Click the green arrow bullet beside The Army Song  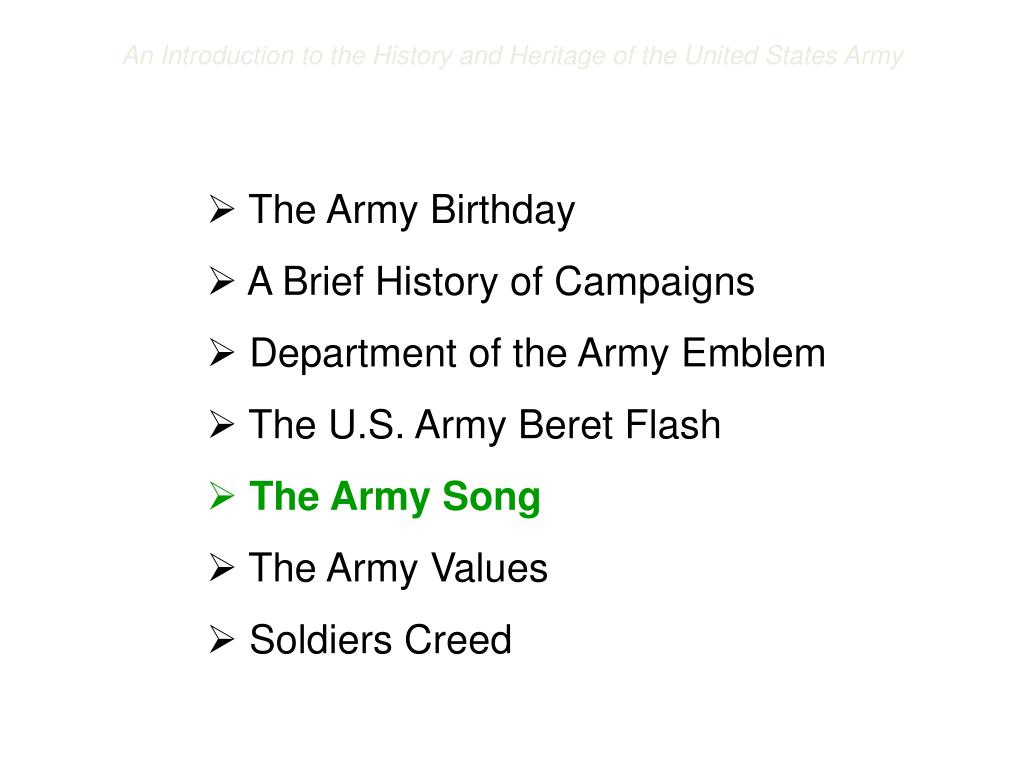222,496
